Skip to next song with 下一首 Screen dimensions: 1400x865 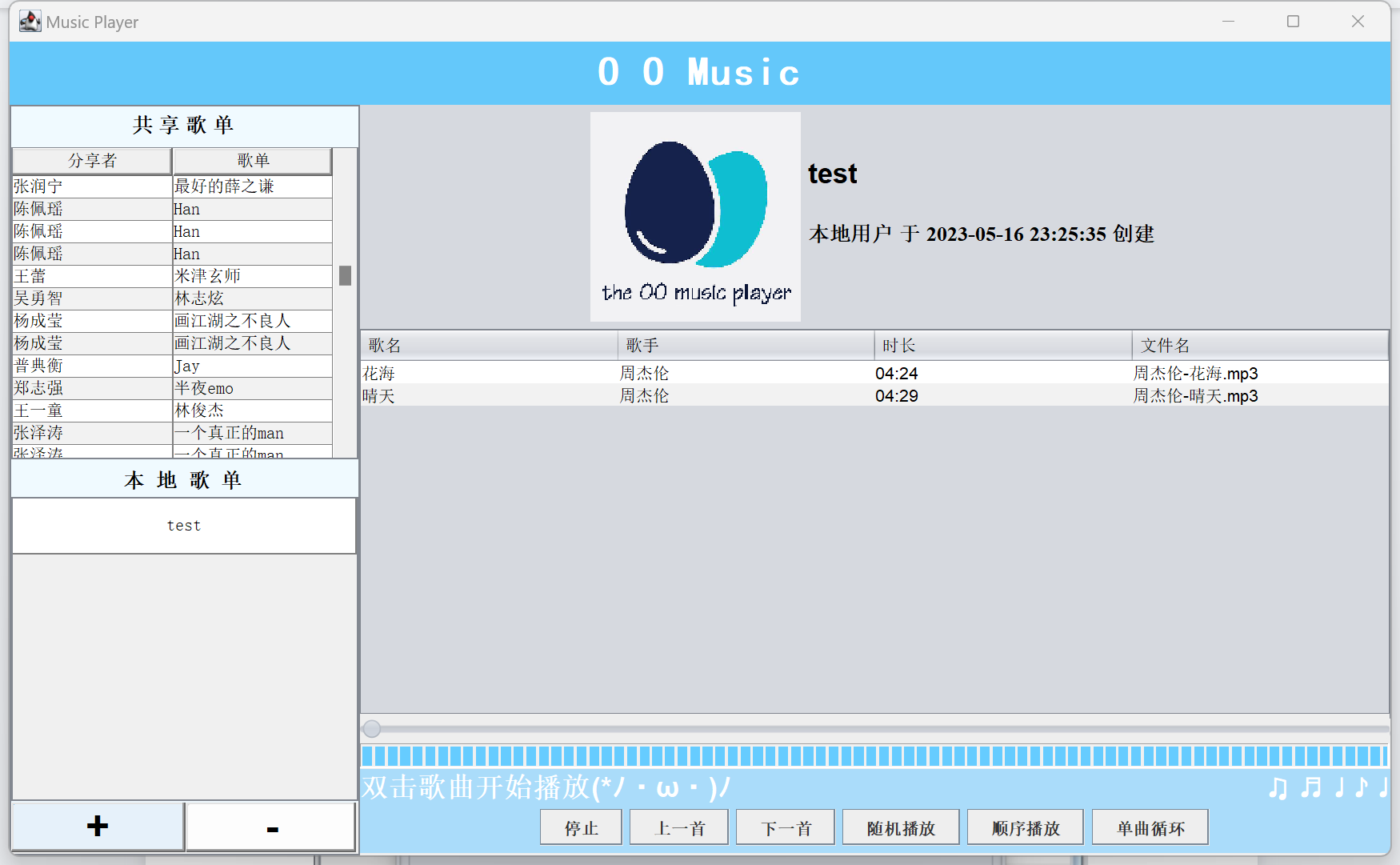[x=785, y=828]
